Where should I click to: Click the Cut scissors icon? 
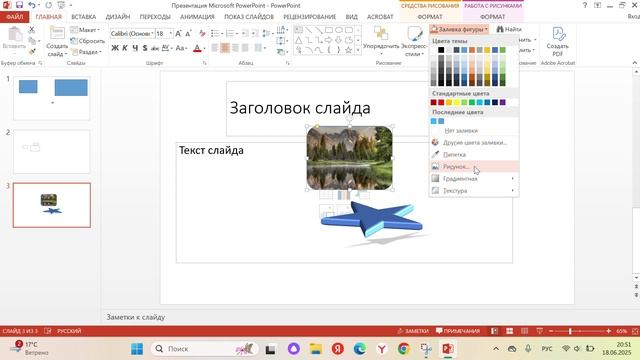(x=32, y=30)
